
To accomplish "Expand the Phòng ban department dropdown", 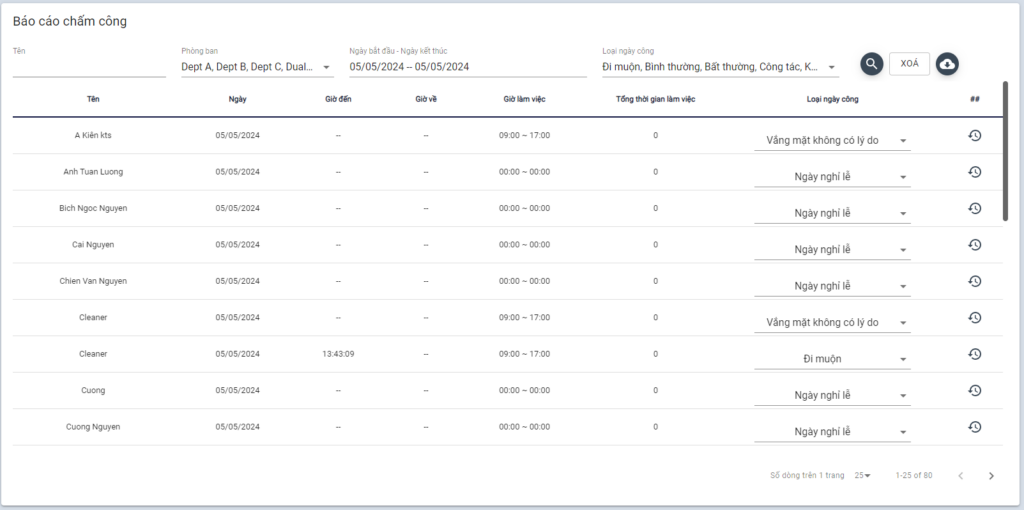I will pos(326,68).
